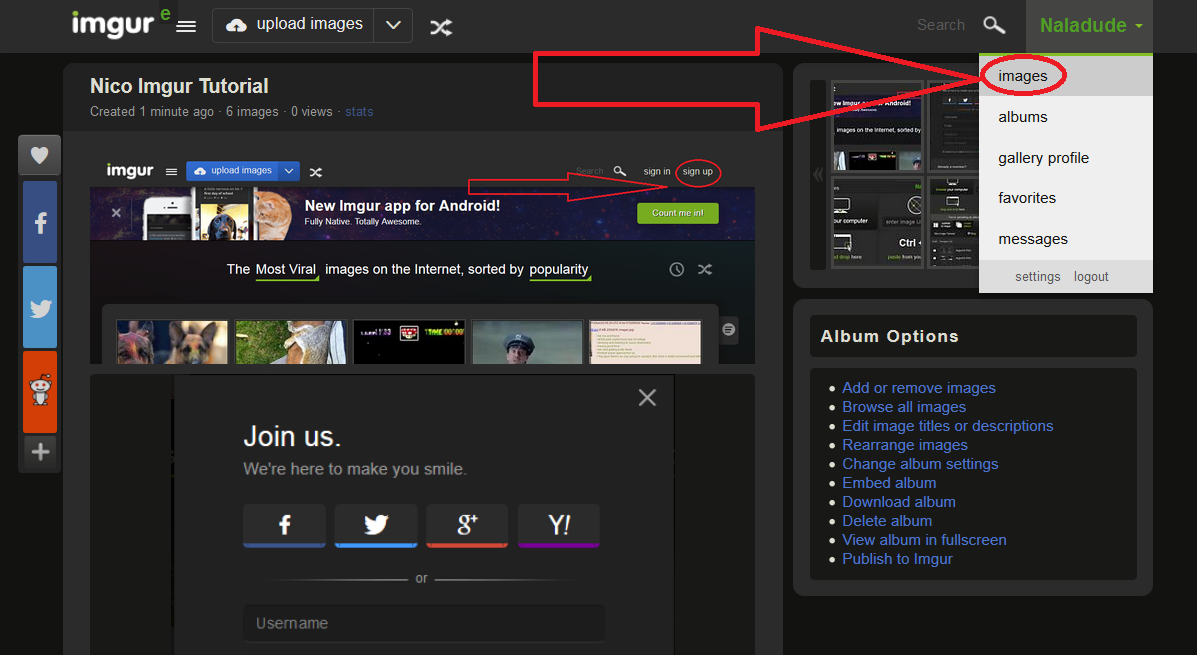Click the sign up link in the tutorial screenshot
The height and width of the screenshot is (655, 1197).
pos(698,171)
